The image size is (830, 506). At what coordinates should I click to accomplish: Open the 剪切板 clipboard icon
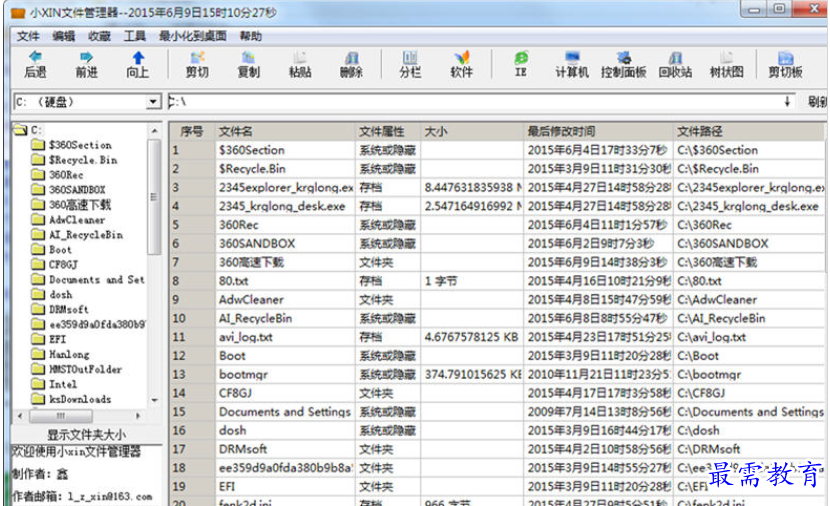(x=786, y=57)
